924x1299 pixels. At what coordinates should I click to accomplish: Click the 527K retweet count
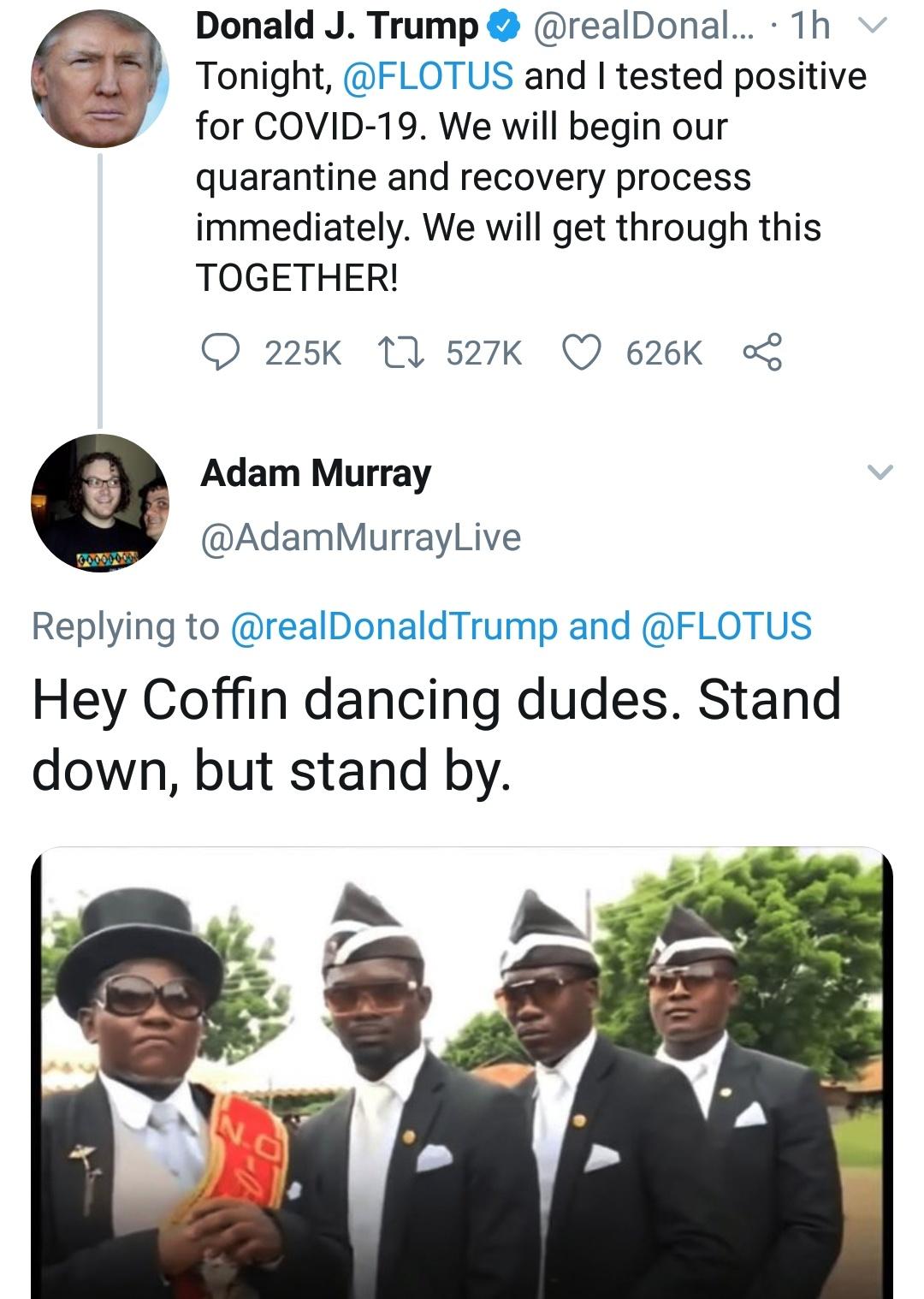click(x=483, y=353)
